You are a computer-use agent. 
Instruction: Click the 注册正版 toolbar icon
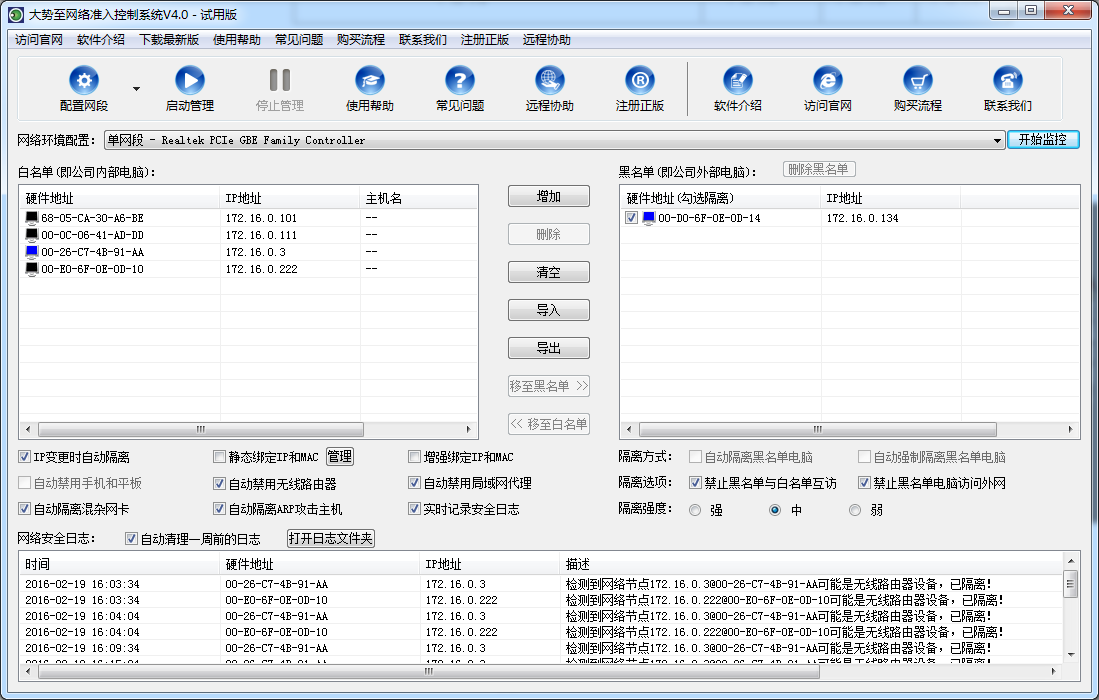[x=639, y=81]
